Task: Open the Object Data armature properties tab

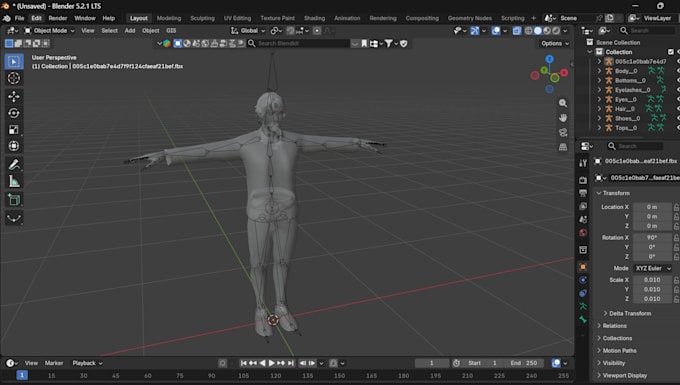Action: click(x=583, y=307)
